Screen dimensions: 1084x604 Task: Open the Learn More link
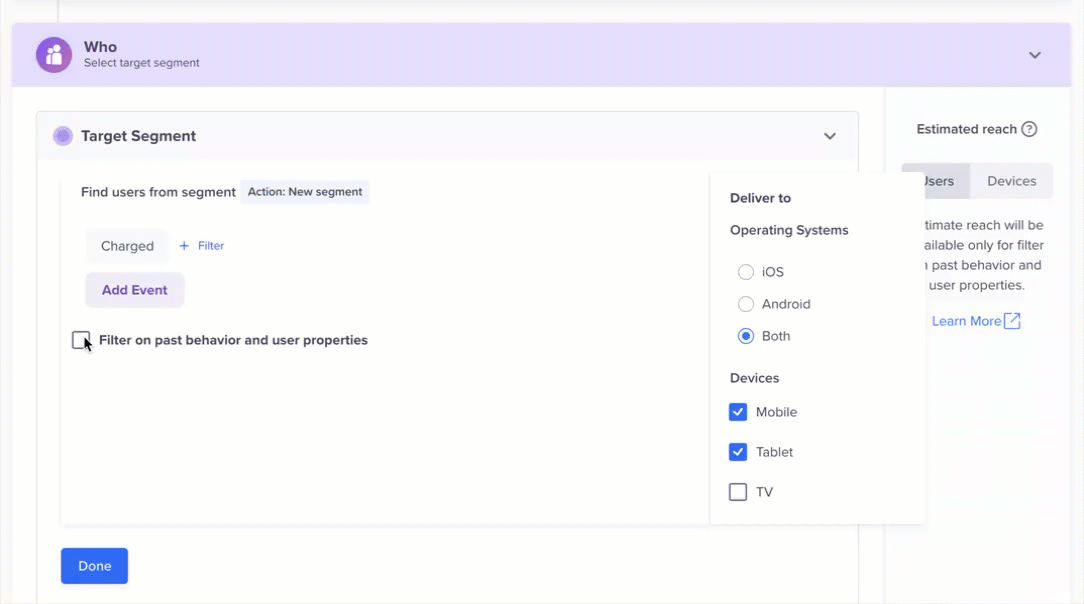point(967,320)
